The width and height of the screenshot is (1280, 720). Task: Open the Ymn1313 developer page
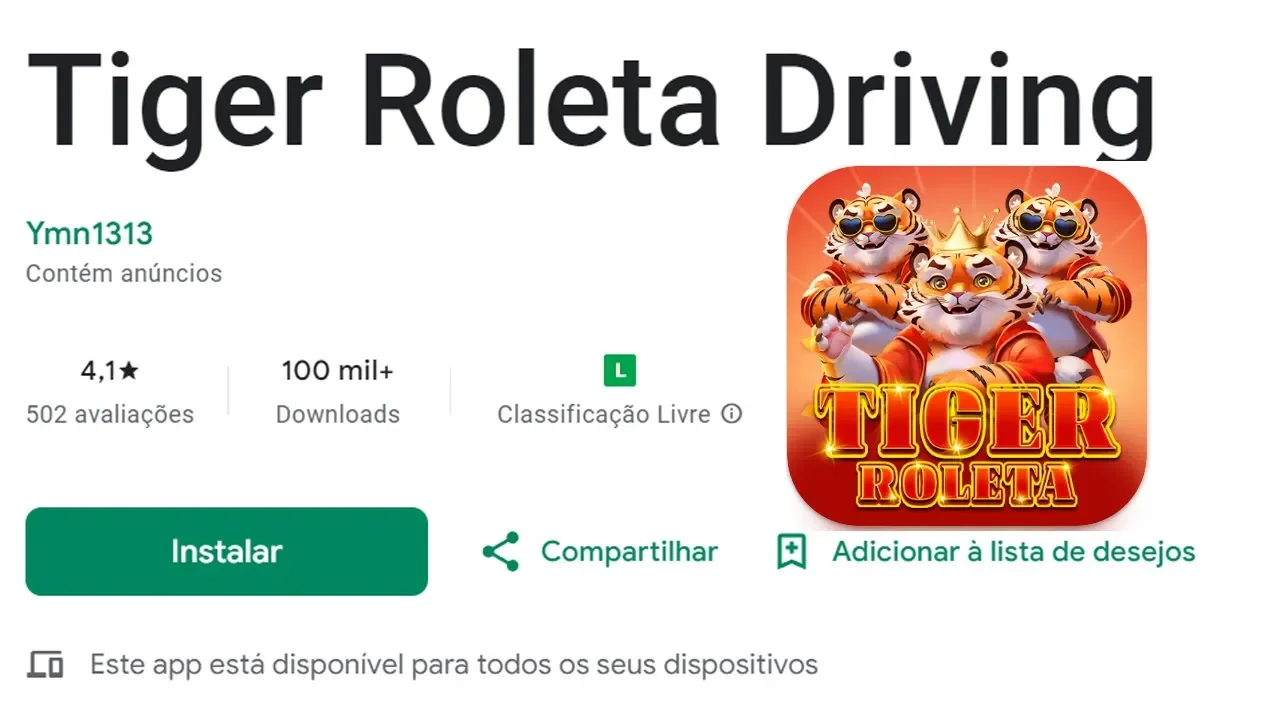89,234
